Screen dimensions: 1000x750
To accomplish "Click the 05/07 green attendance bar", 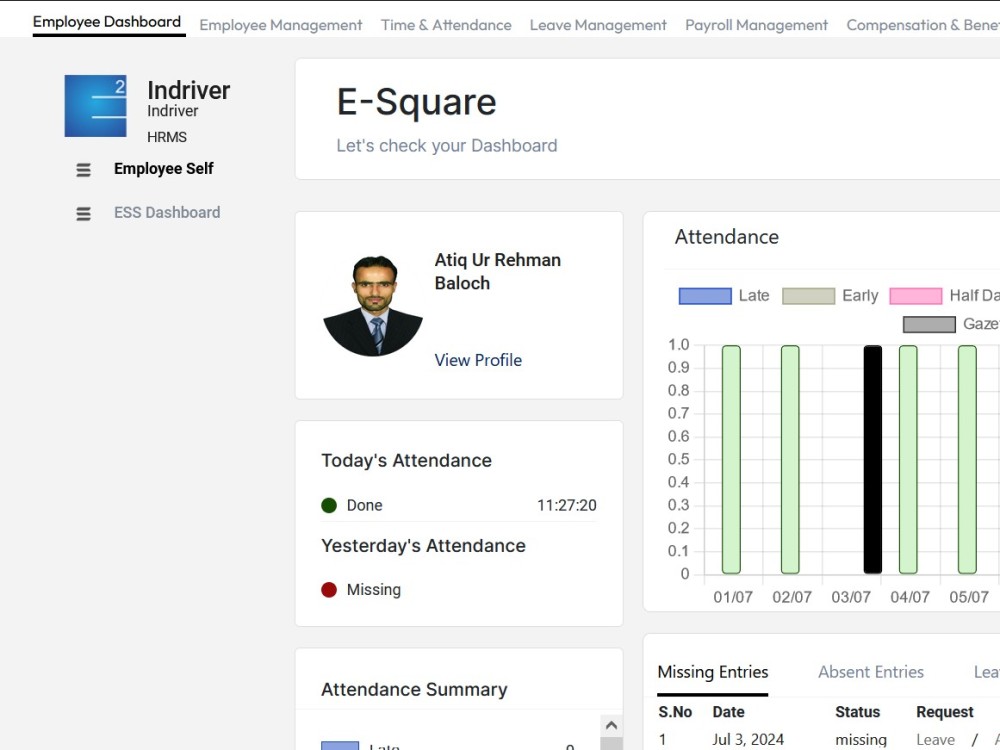I will pos(967,459).
